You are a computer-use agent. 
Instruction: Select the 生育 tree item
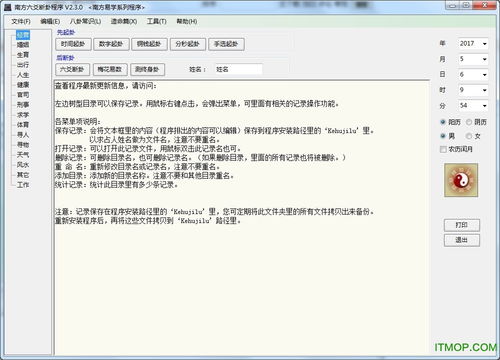(x=23, y=55)
